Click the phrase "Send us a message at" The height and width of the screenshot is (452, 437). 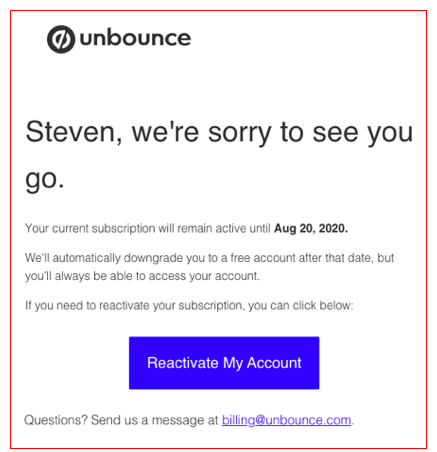tap(155, 420)
